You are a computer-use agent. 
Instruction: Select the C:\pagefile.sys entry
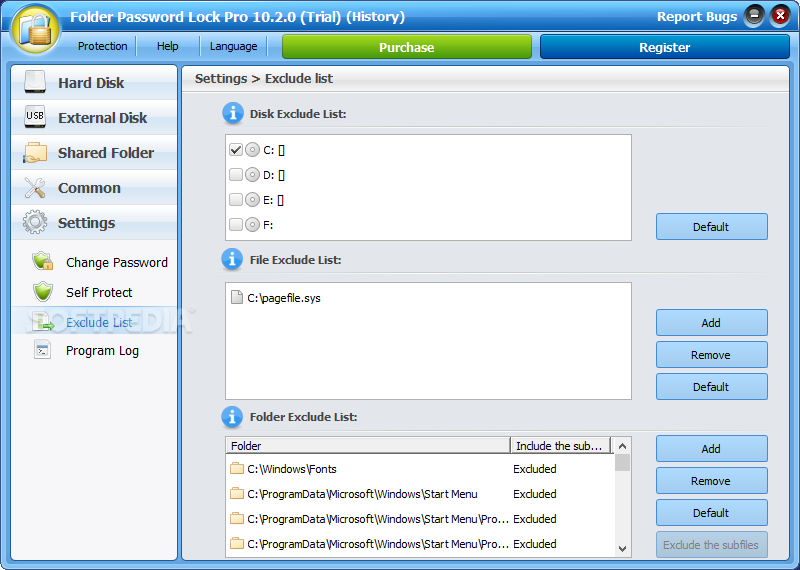tap(276, 298)
